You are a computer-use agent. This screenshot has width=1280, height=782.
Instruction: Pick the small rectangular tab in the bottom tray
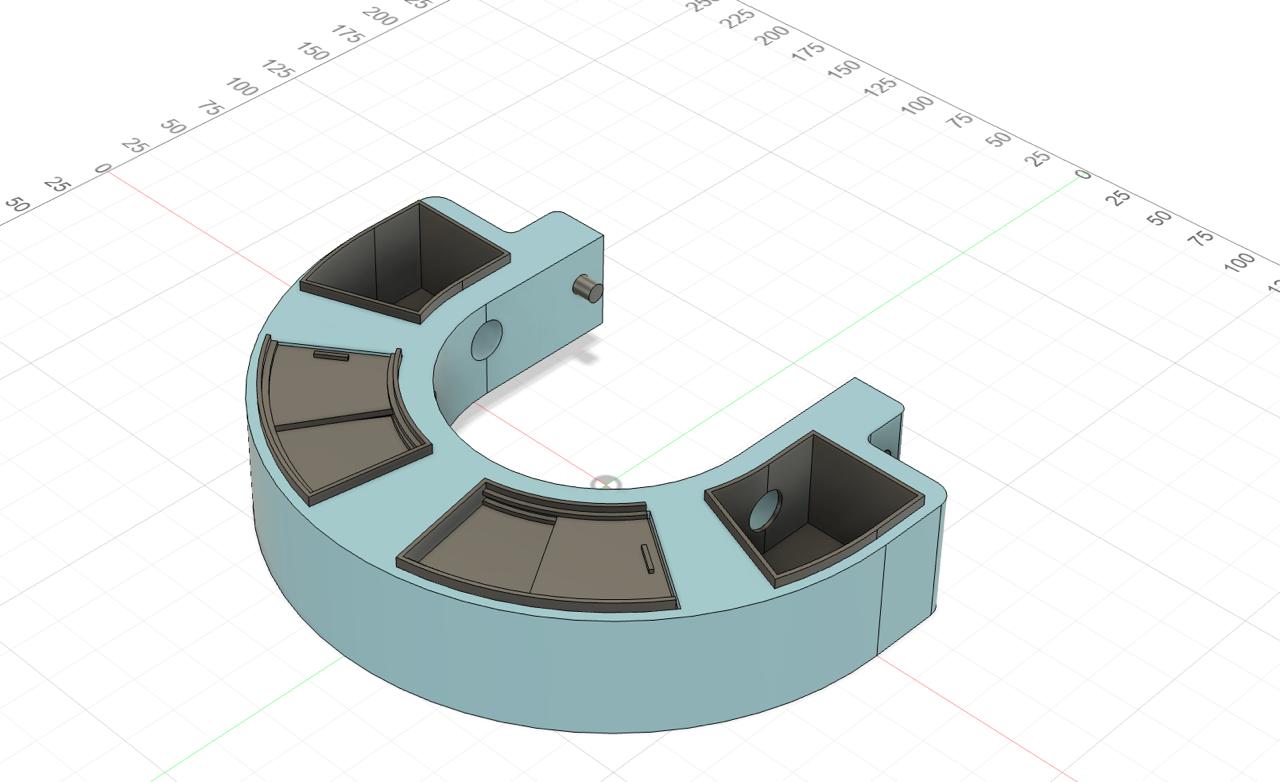click(x=647, y=558)
